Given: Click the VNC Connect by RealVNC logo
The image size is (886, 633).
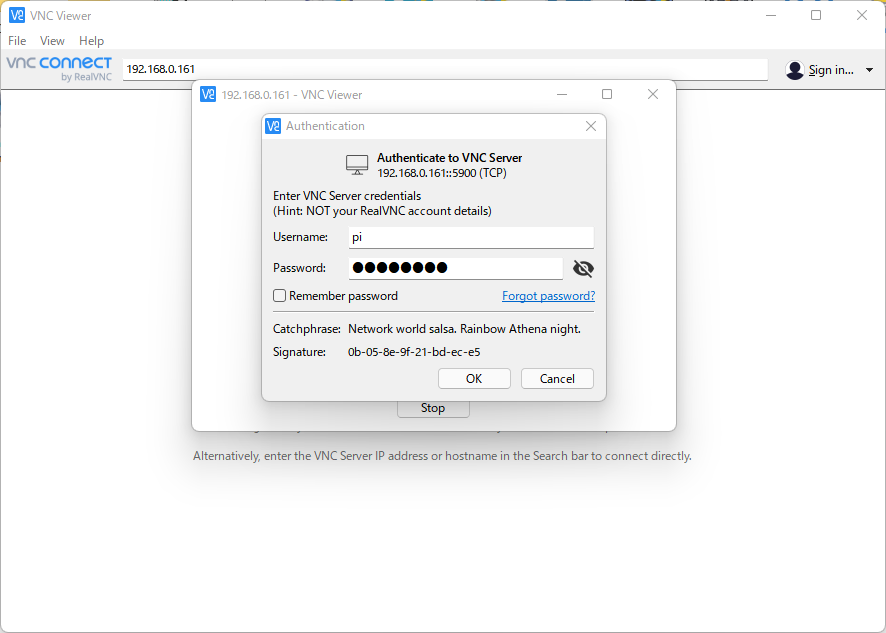Looking at the screenshot, I should 59,69.
